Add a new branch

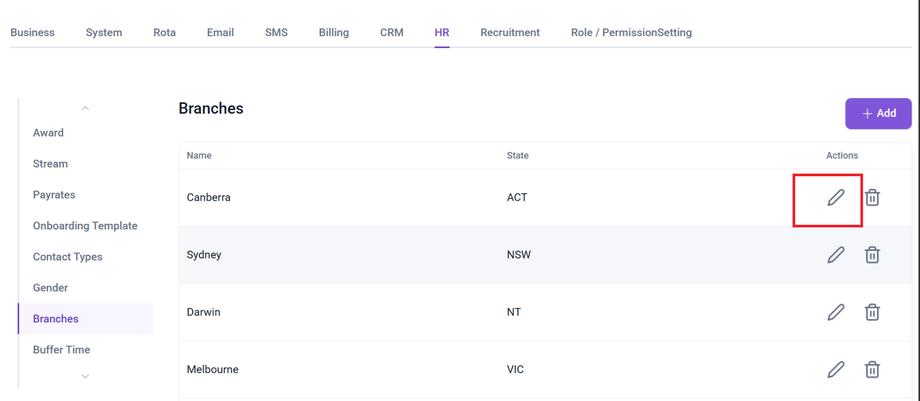click(x=878, y=113)
